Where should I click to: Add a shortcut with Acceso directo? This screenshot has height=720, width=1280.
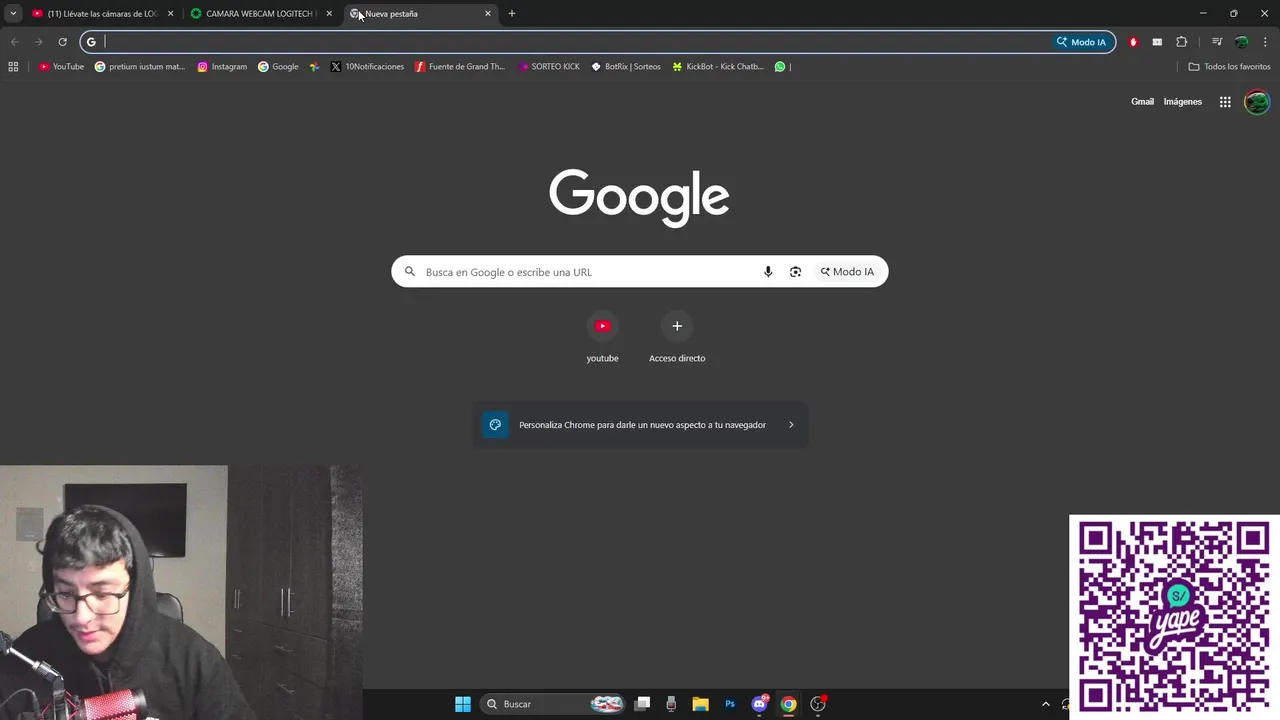click(677, 337)
